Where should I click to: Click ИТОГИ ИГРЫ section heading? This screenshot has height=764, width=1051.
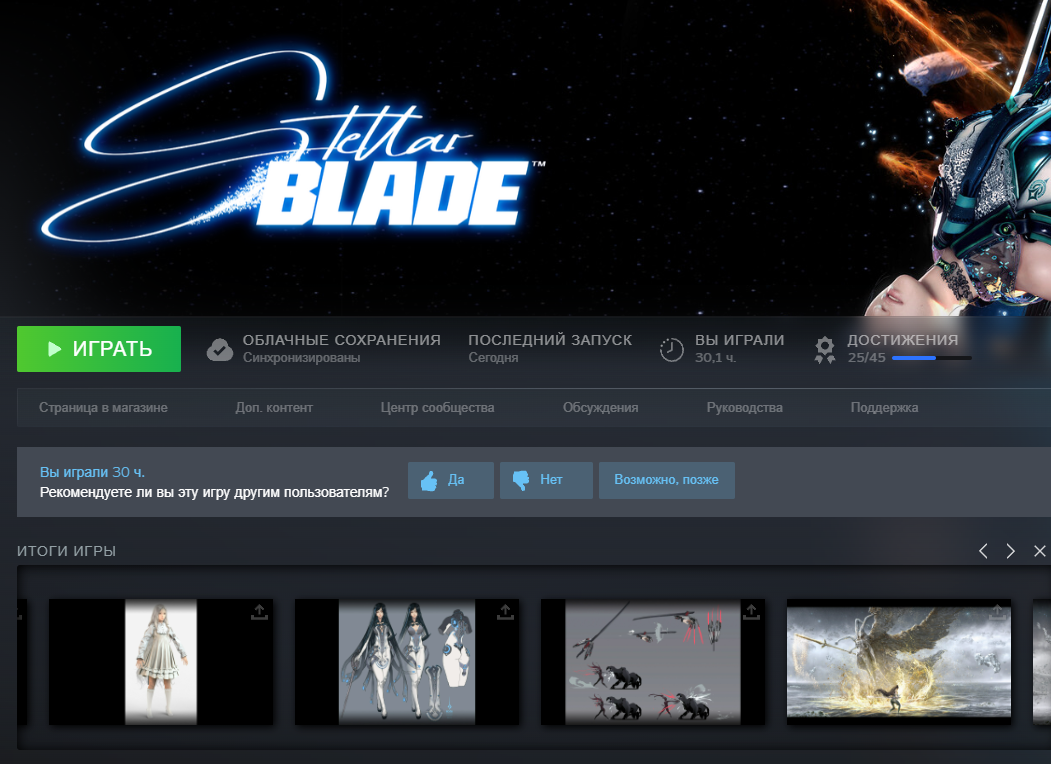(x=66, y=551)
